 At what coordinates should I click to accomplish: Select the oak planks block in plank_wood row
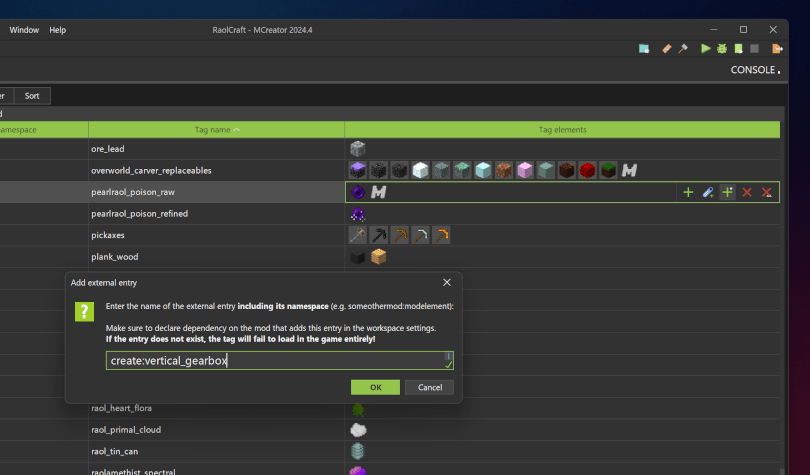(379, 257)
